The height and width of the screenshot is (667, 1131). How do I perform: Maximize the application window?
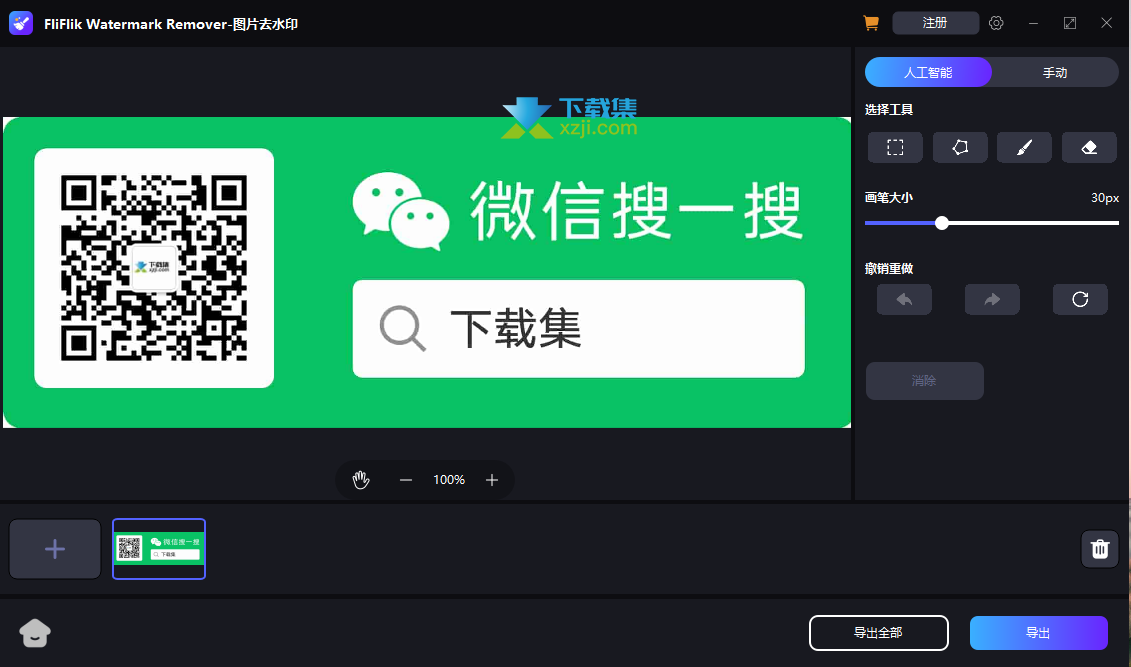pyautogui.click(x=1070, y=23)
